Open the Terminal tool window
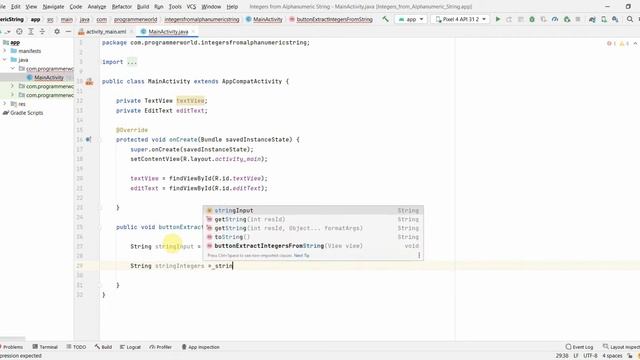The width and height of the screenshot is (640, 360). click(x=45, y=347)
